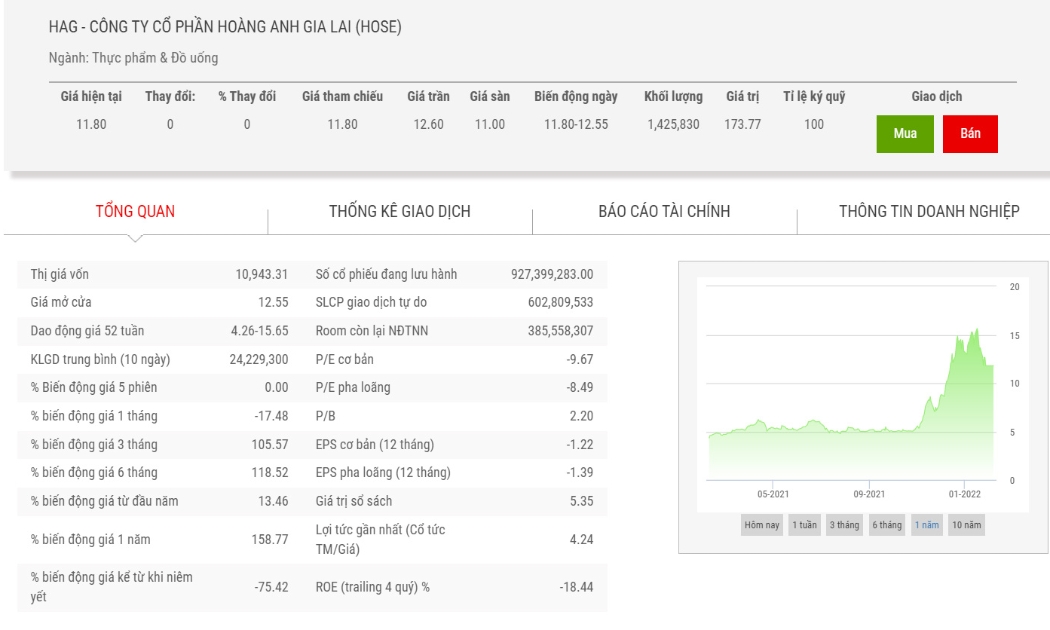Click the red Bán sell button
Screen dimensions: 1050x630
[x=970, y=134]
